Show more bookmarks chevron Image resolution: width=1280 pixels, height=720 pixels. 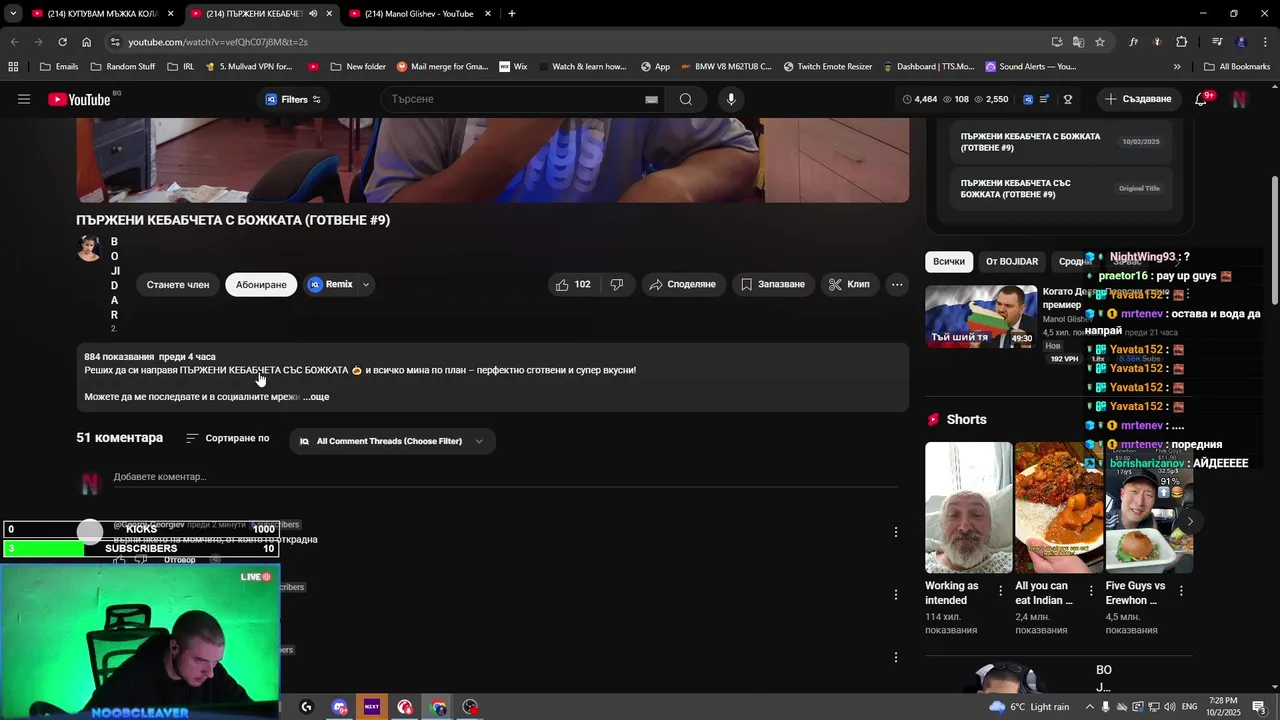coord(1177,67)
